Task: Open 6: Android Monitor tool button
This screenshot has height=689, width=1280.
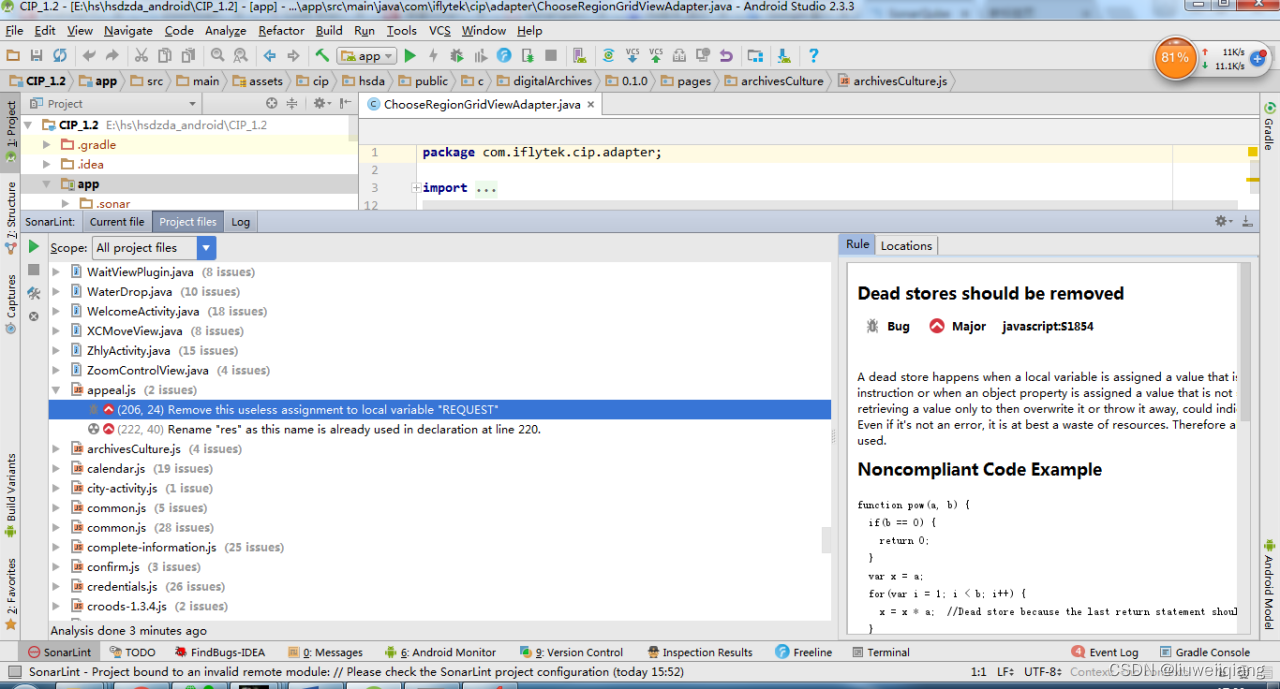Action: [440, 652]
